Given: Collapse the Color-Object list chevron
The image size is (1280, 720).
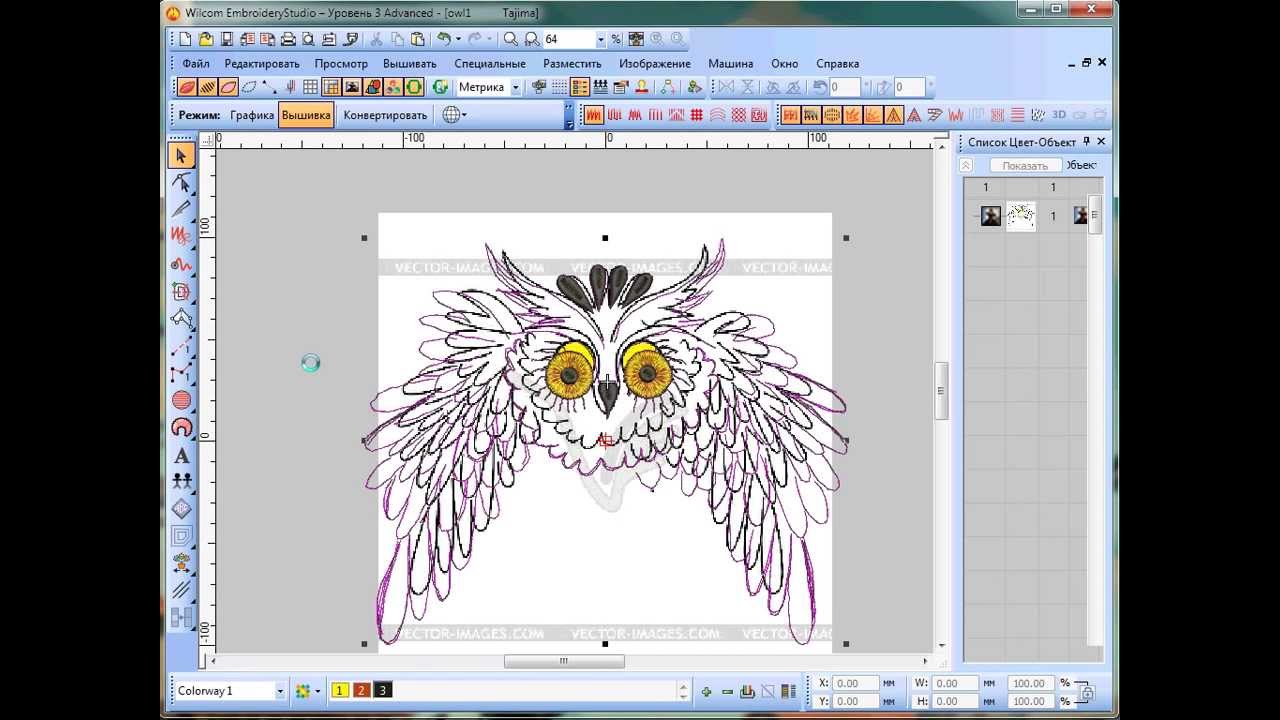Looking at the screenshot, I should click(x=966, y=165).
